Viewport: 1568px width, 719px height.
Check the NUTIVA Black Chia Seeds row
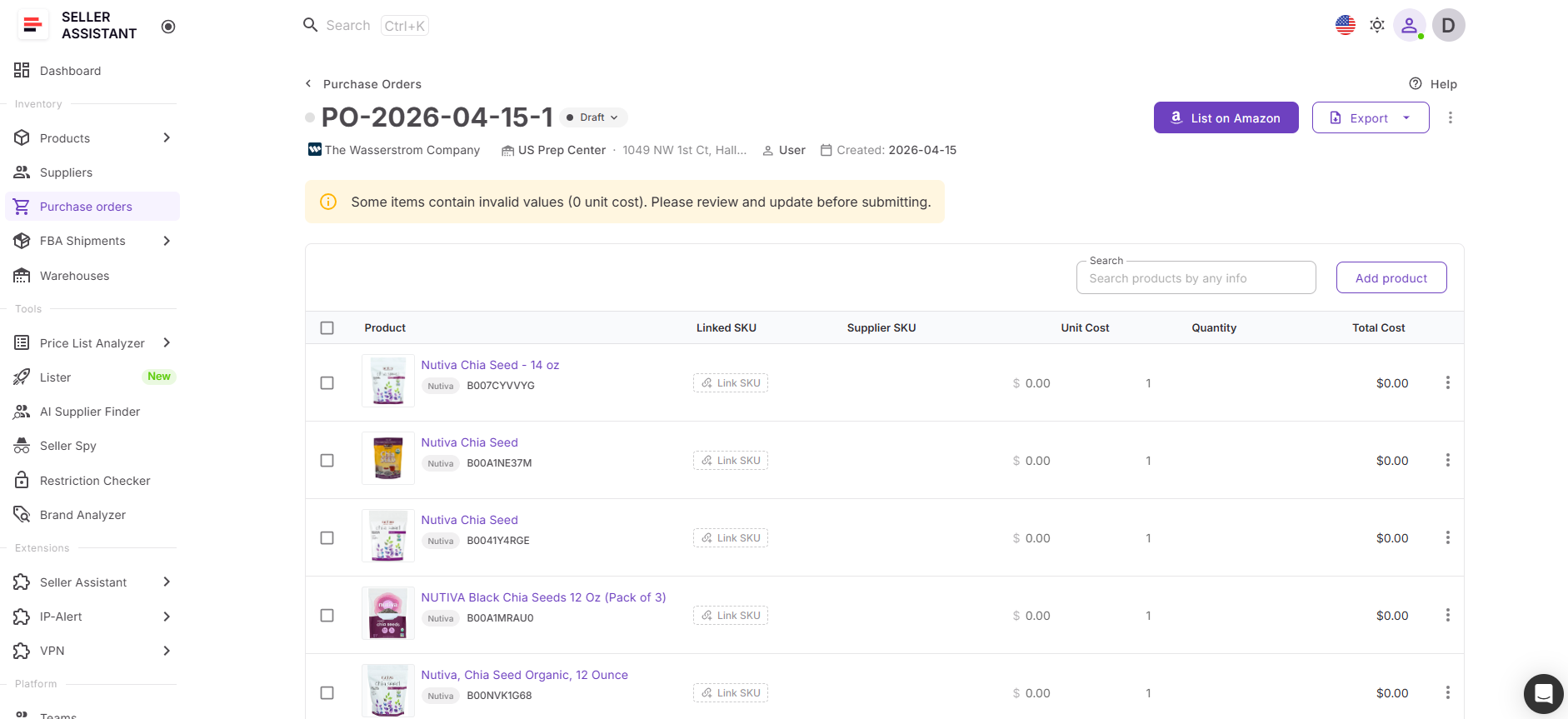click(327, 616)
